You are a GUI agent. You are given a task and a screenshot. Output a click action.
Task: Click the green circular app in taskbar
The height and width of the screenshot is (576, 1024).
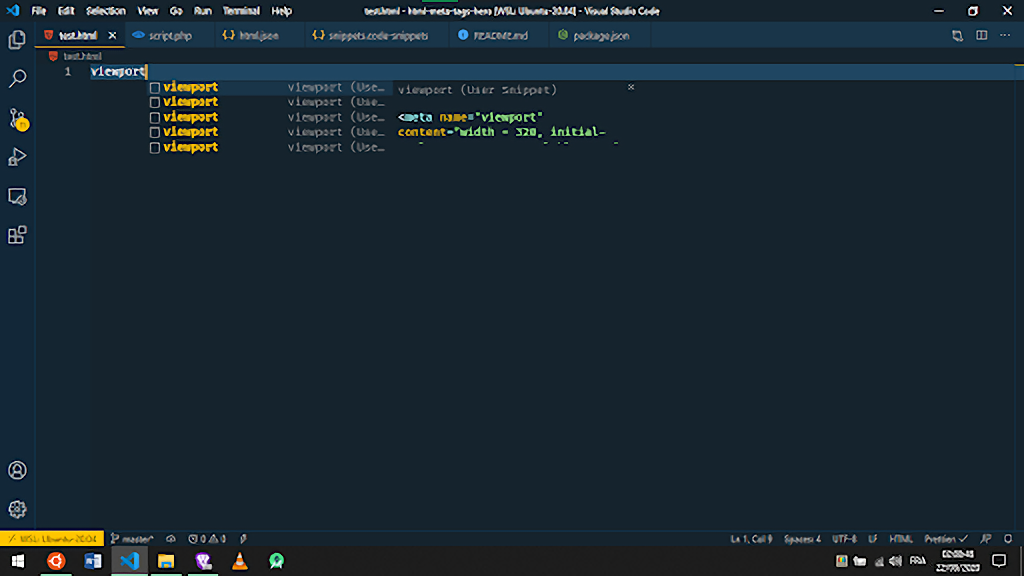[276, 561]
